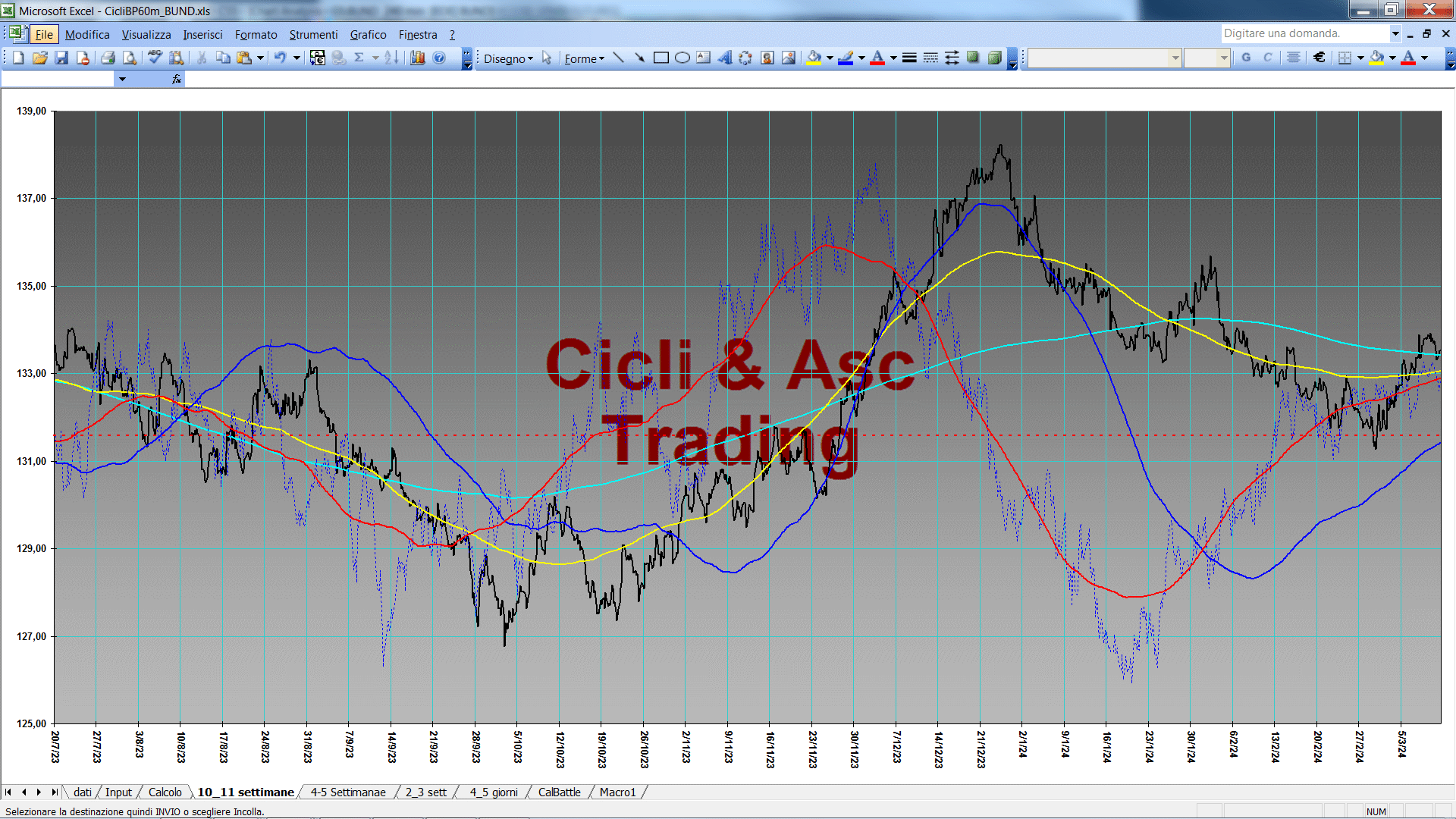Open the Strumenti menu
The width and height of the screenshot is (1456, 819).
313,34
